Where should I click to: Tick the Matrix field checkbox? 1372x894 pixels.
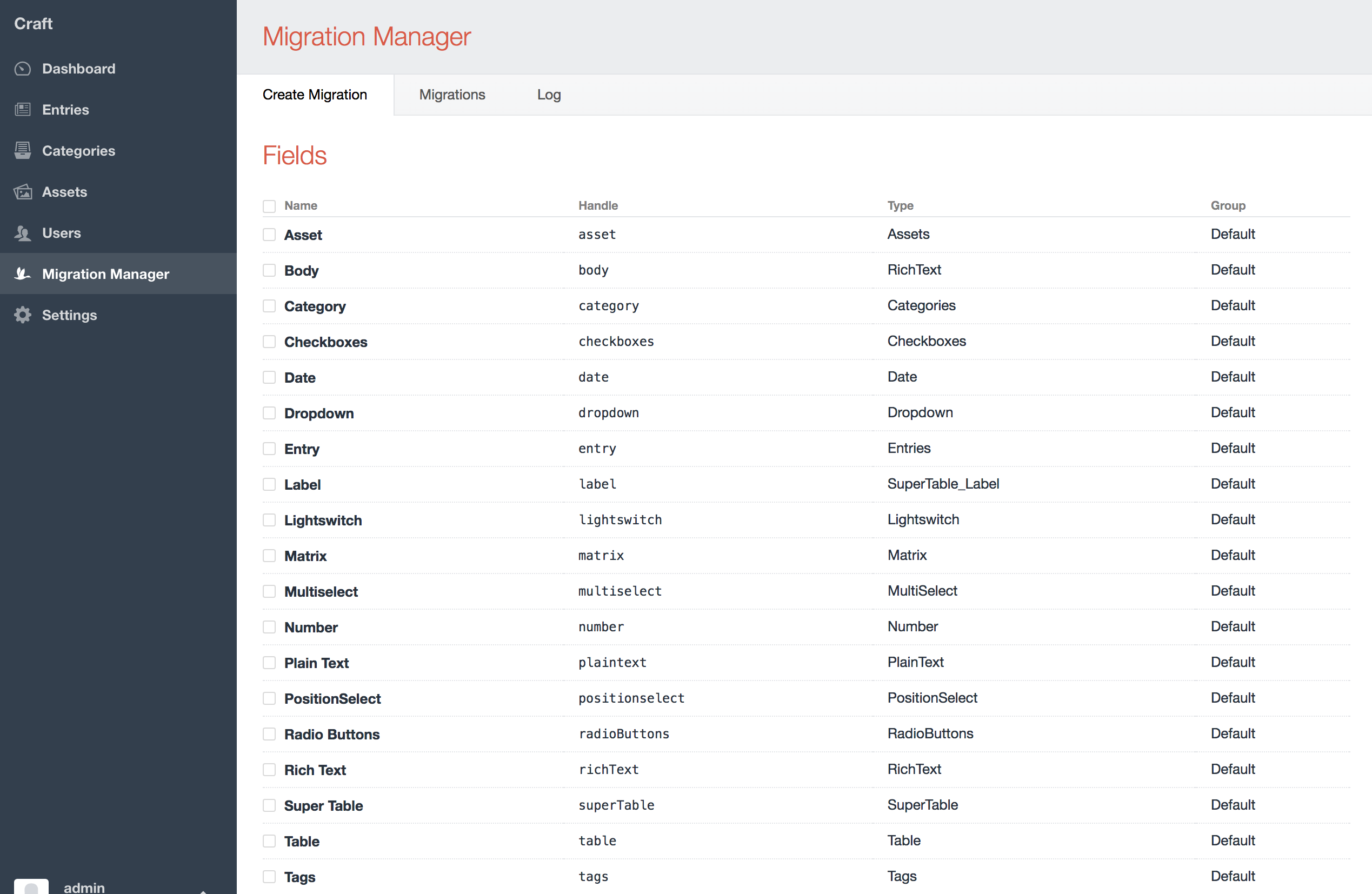coord(269,556)
